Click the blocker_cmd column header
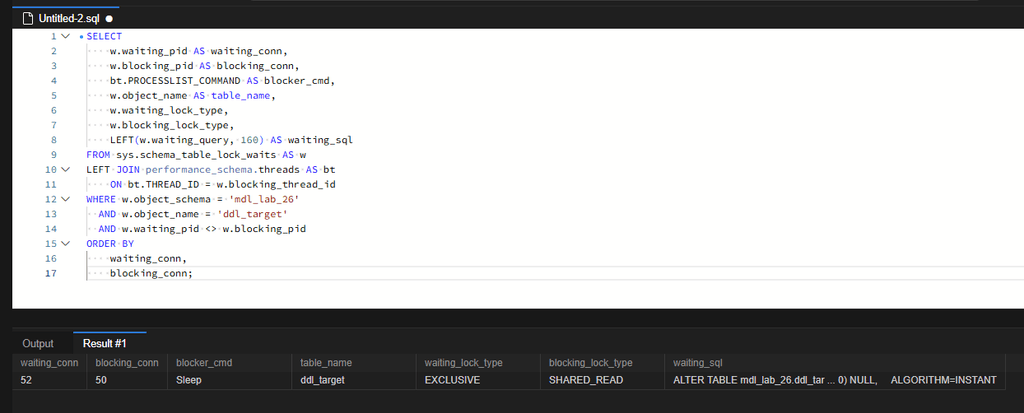The image size is (1024, 413). click(230, 363)
